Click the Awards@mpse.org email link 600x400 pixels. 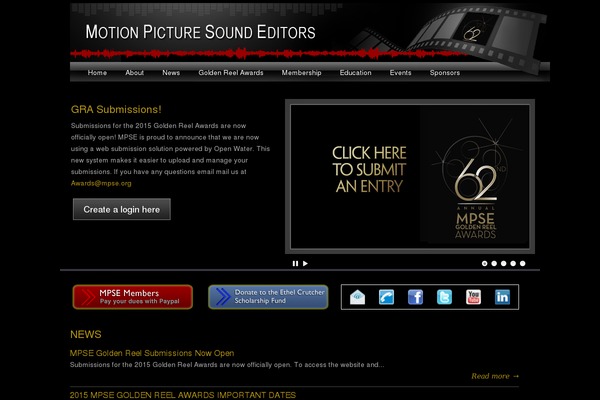[x=101, y=183]
